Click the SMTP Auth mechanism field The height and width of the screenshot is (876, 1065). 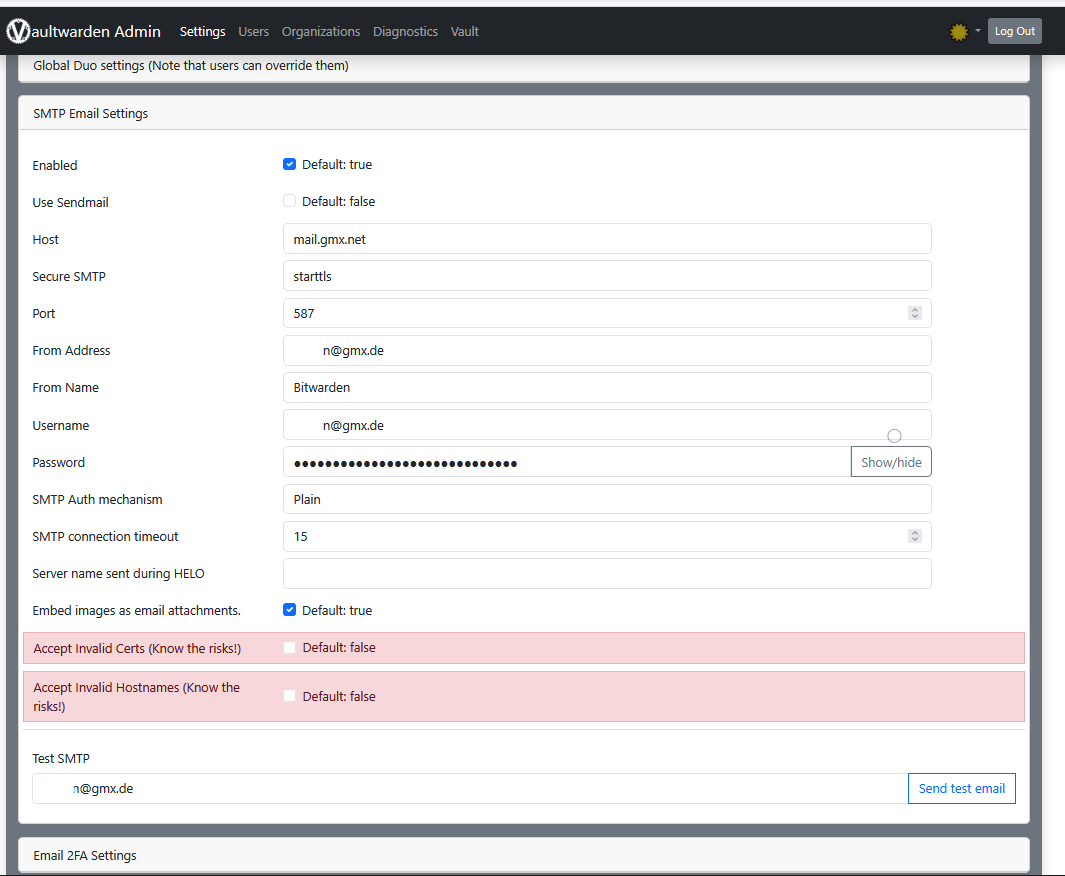[607, 499]
